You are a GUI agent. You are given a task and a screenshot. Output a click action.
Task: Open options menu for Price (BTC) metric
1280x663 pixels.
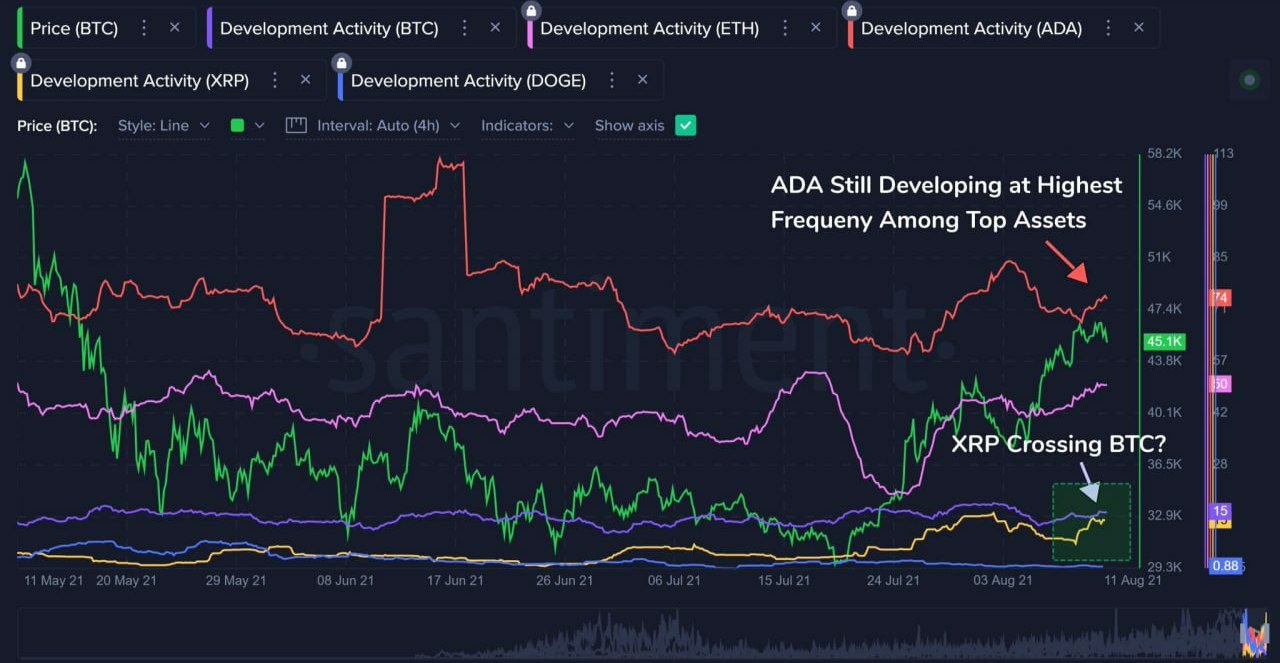[x=144, y=28]
